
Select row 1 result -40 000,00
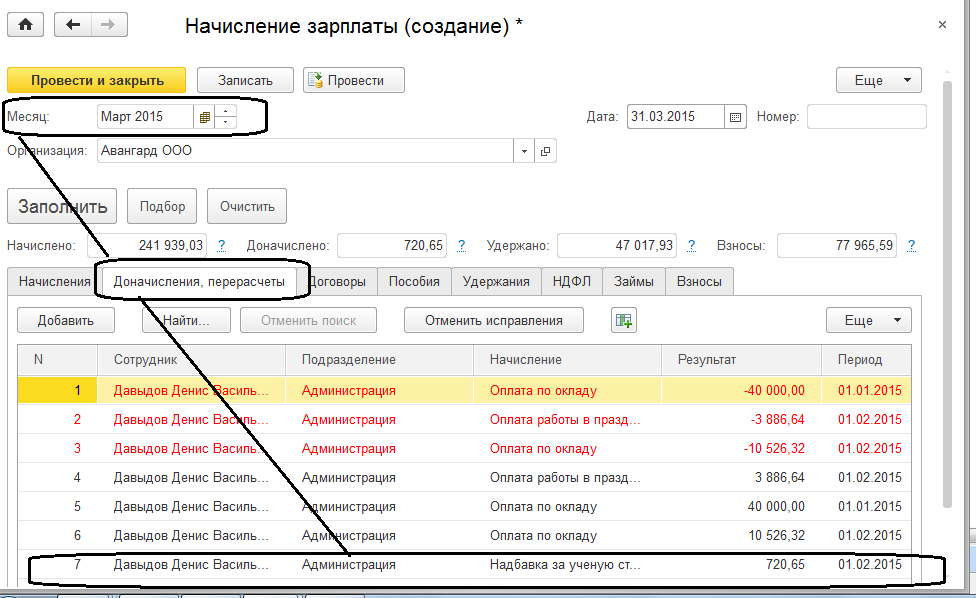[x=741, y=391]
